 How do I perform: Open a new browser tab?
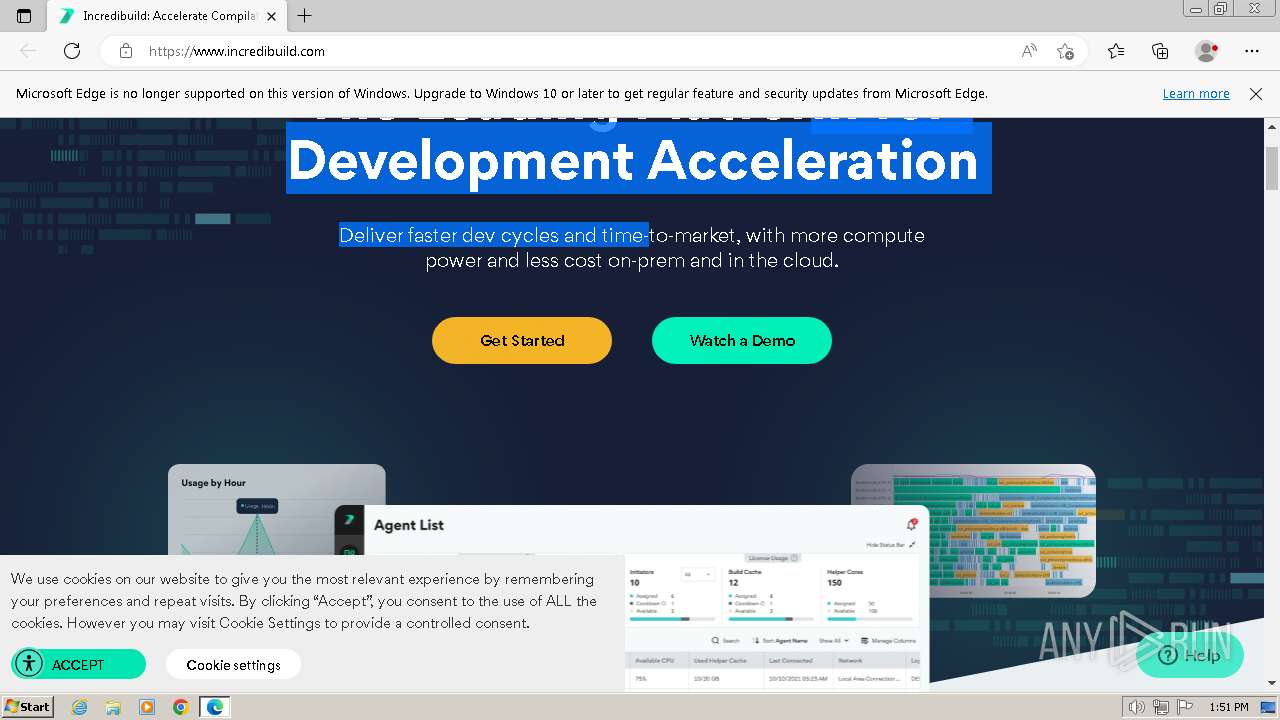(305, 16)
